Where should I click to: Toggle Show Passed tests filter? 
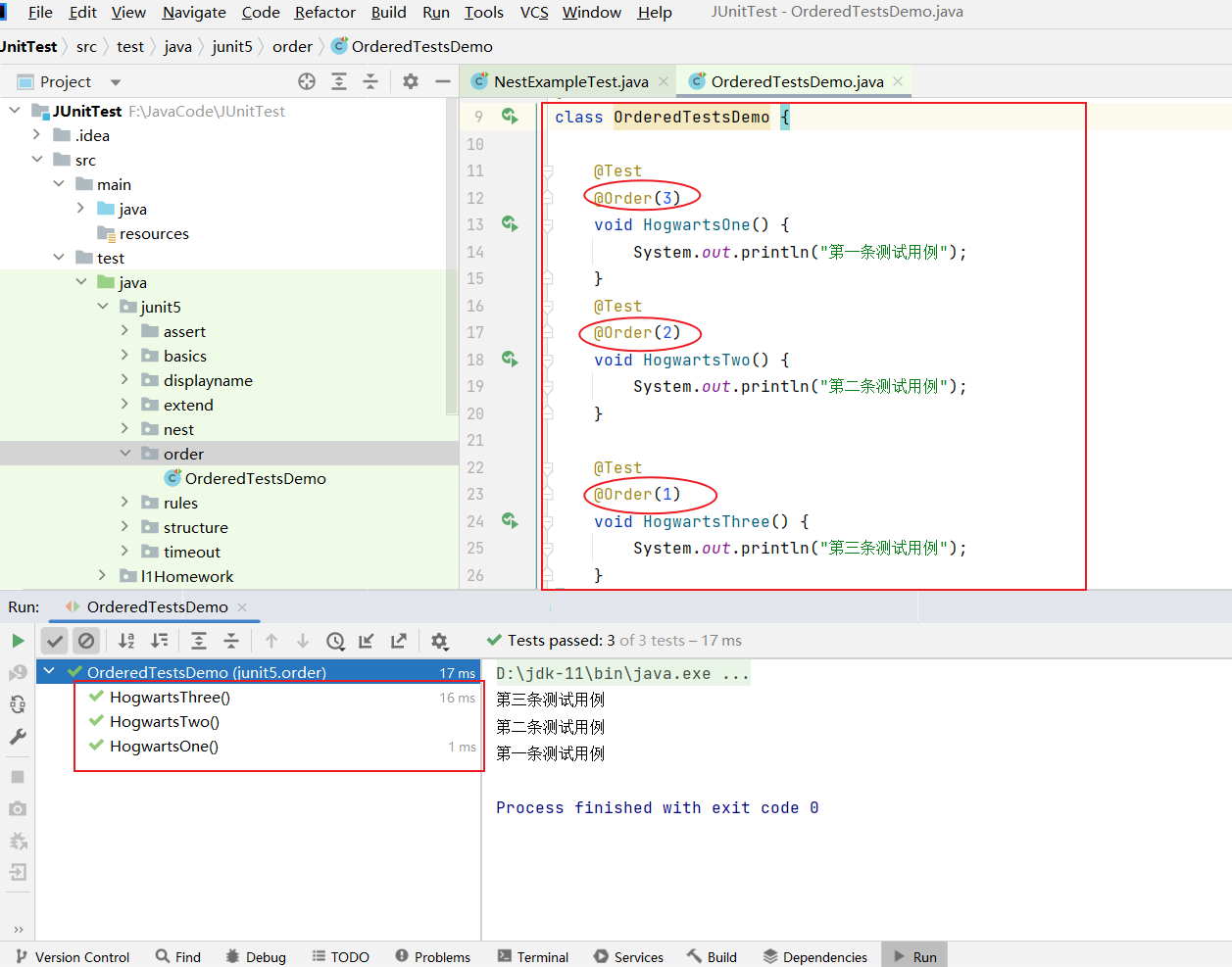tap(55, 641)
